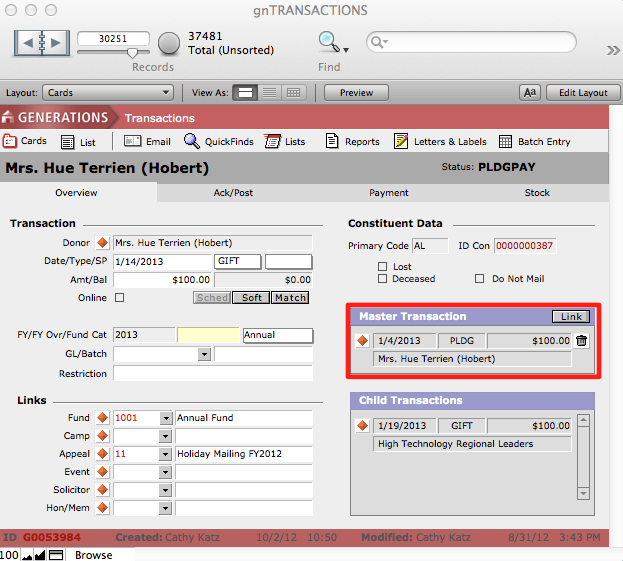This screenshot has height=561, width=623.
Task: Delete master transaction with trash icon
Action: (x=582, y=341)
